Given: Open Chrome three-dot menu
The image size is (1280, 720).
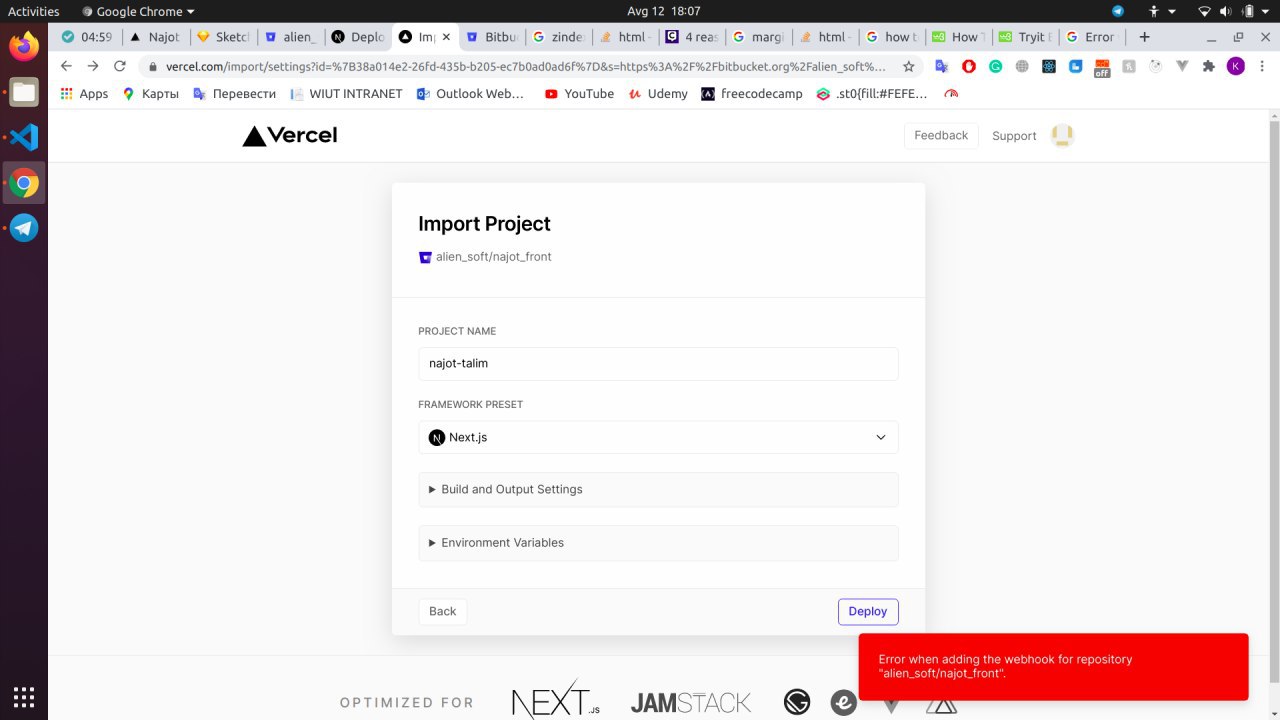Looking at the screenshot, I should (1261, 66).
